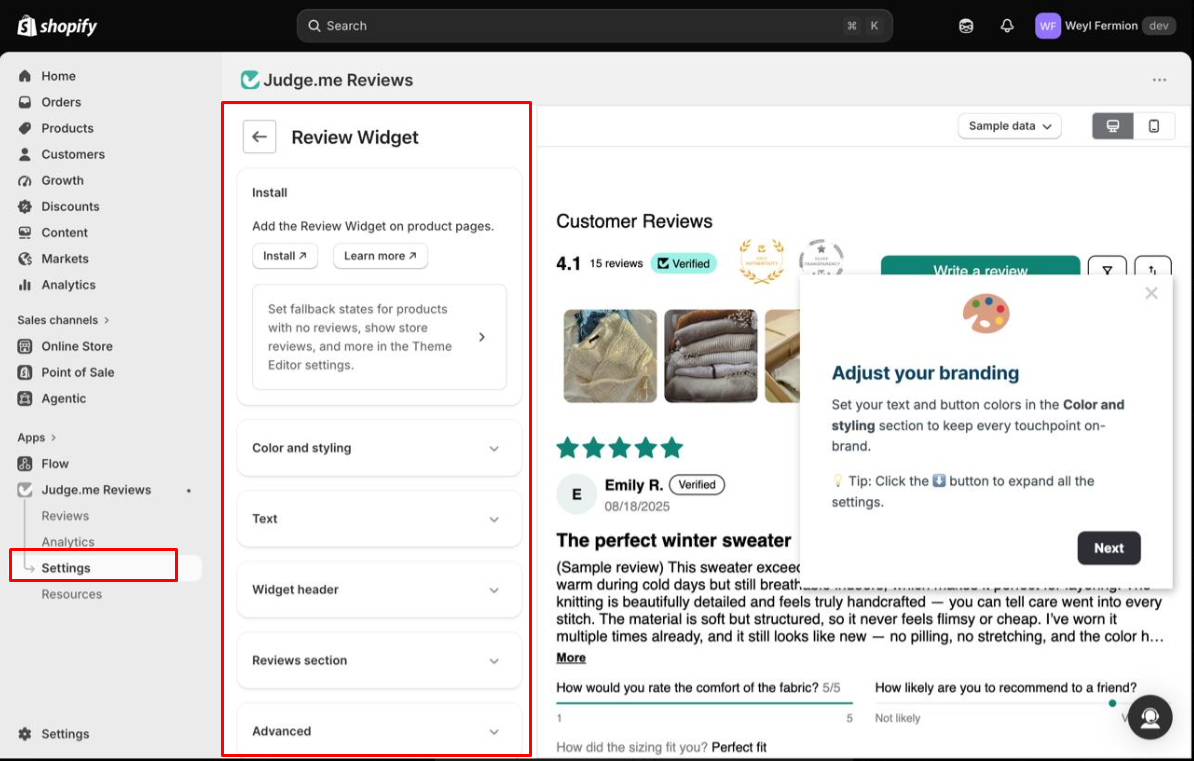This screenshot has width=1194, height=761.
Task: Expand the Color and styling section
Action: tap(379, 448)
